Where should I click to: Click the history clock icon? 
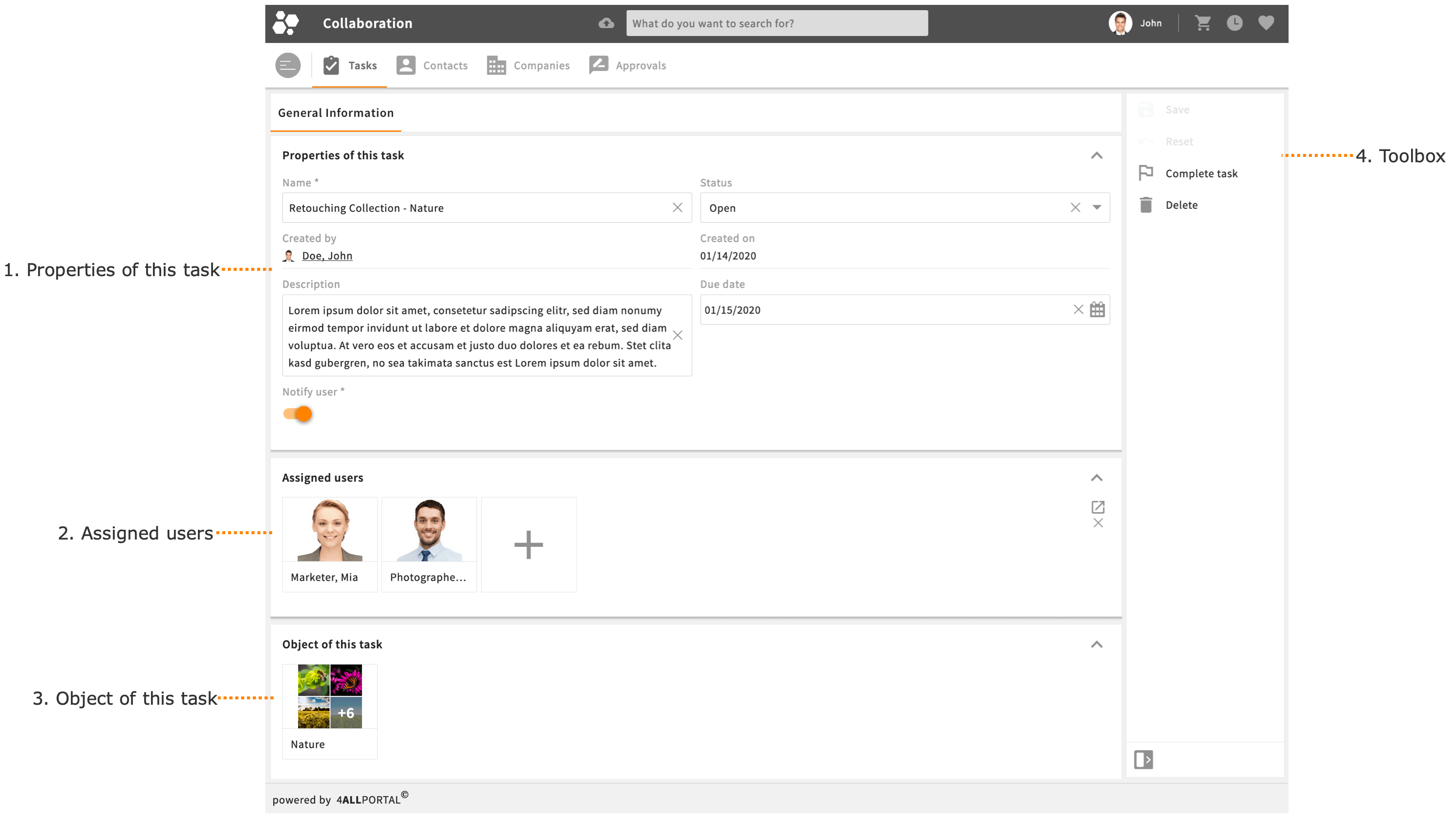click(x=1235, y=23)
